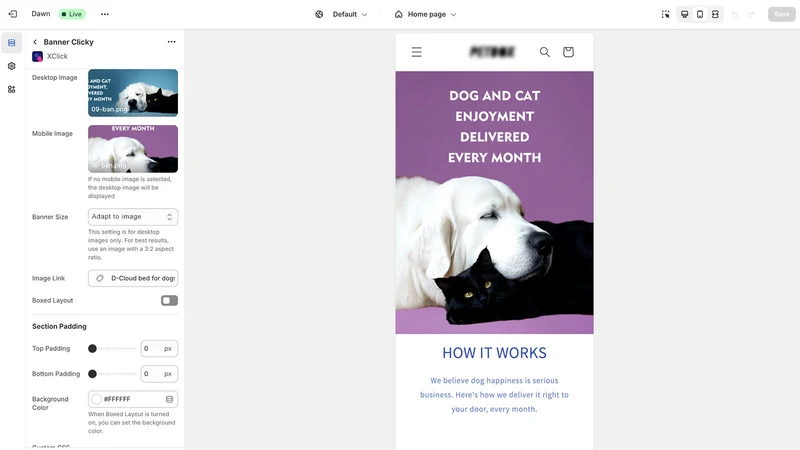Screen dimensions: 800x450
Task: Click the Save button
Action: coord(782,14)
